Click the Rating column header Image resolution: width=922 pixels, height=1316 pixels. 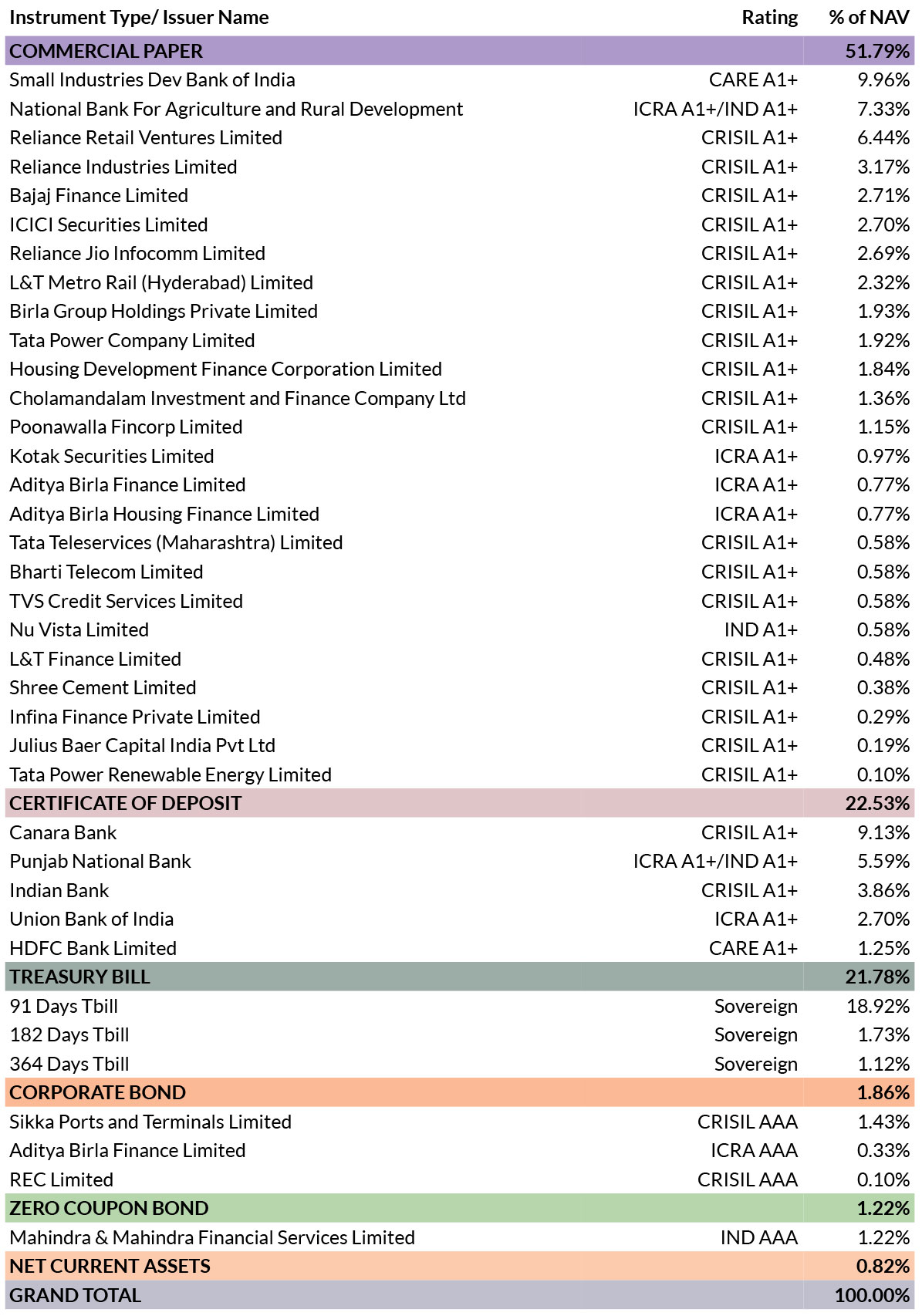pyautogui.click(x=770, y=18)
